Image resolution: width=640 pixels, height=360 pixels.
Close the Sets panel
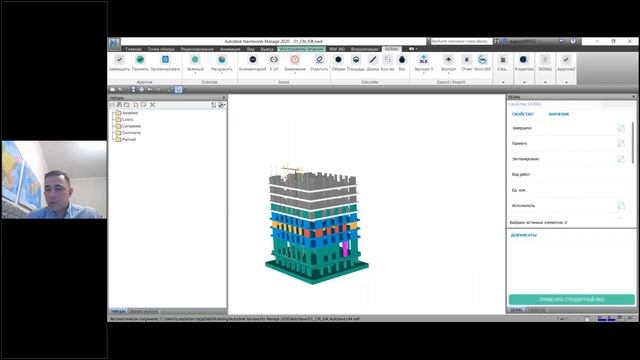coord(224,98)
